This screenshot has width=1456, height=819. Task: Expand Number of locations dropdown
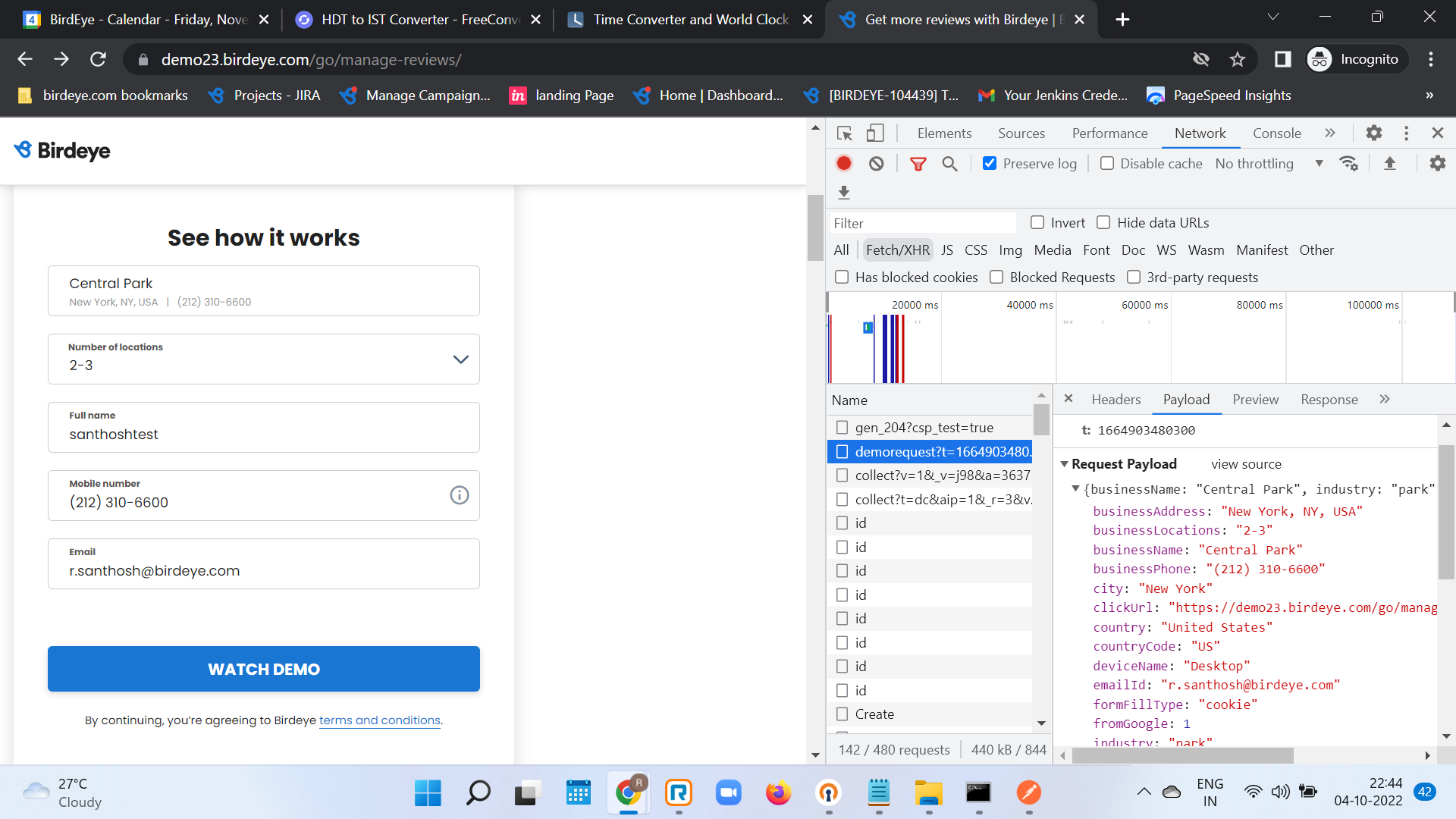point(460,359)
